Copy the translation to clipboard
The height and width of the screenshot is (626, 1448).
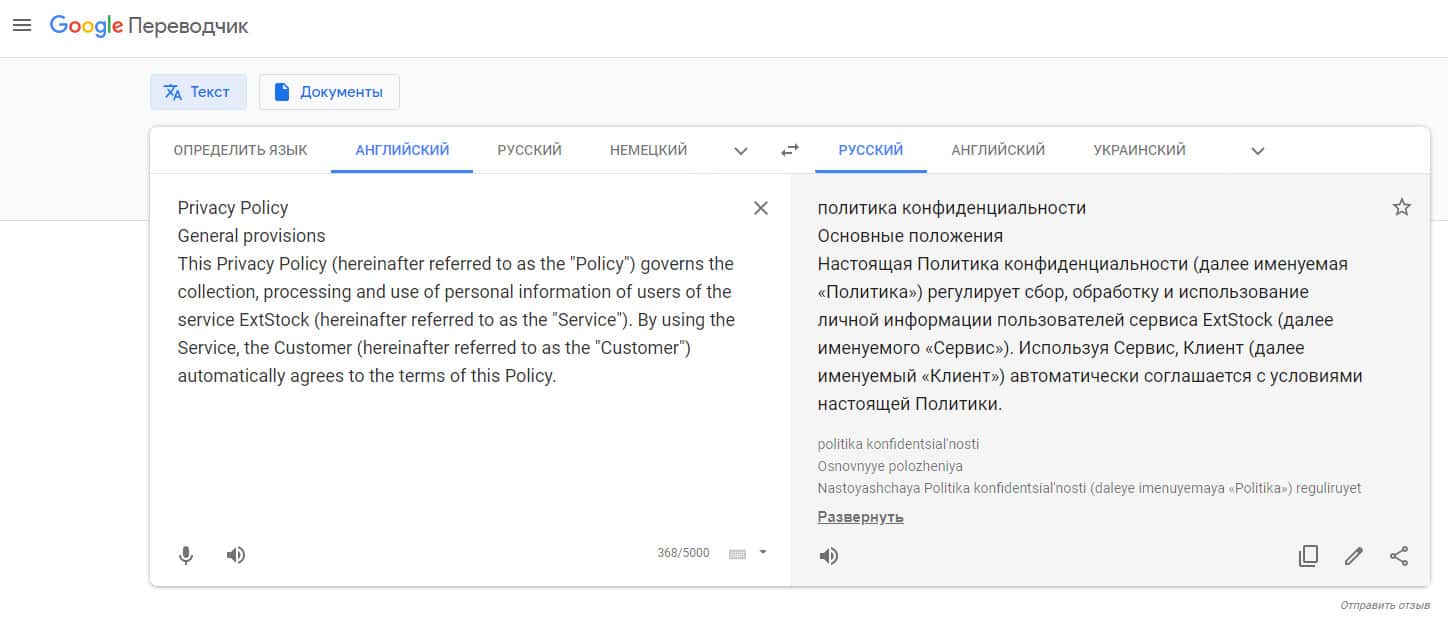(1308, 556)
